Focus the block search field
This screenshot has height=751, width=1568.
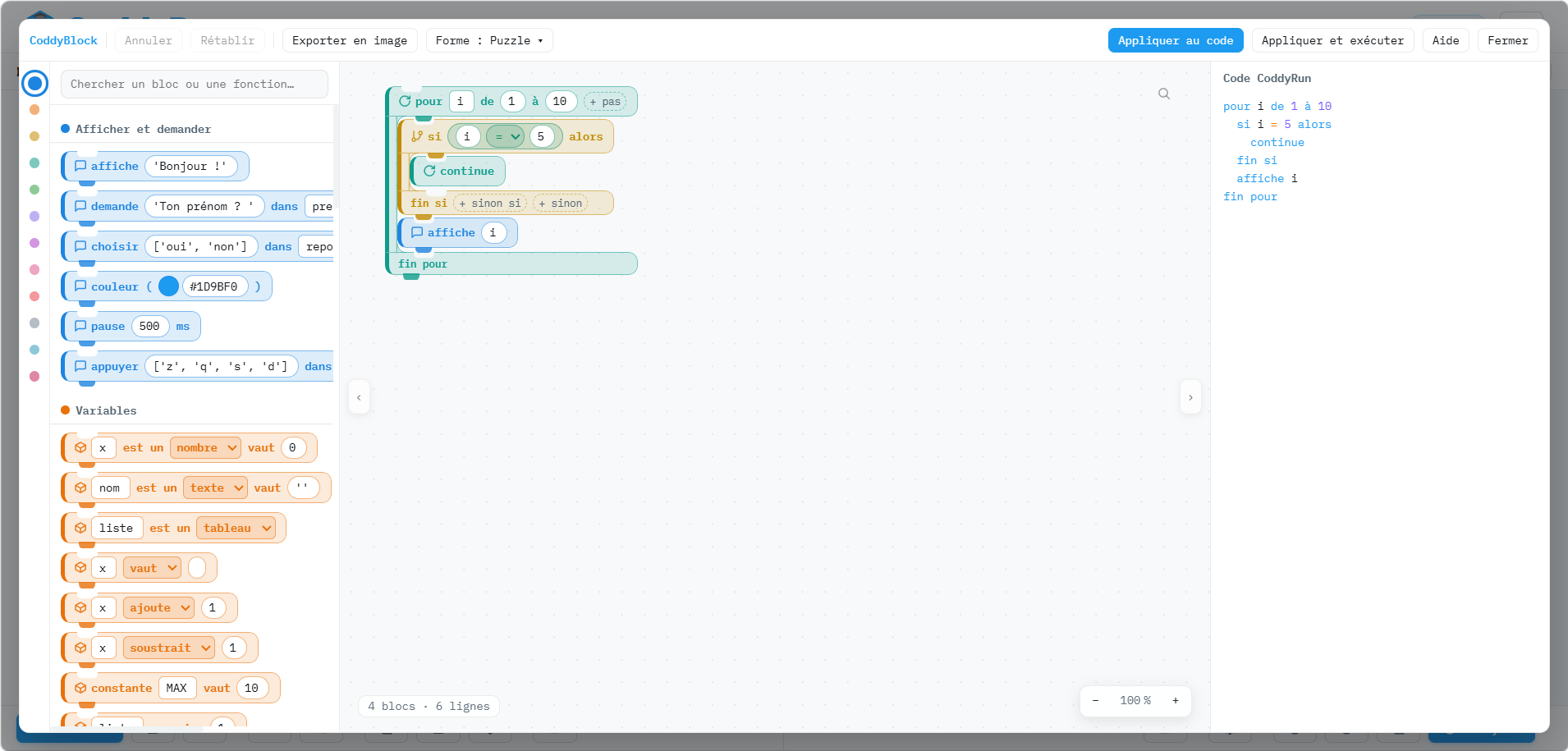(x=195, y=84)
